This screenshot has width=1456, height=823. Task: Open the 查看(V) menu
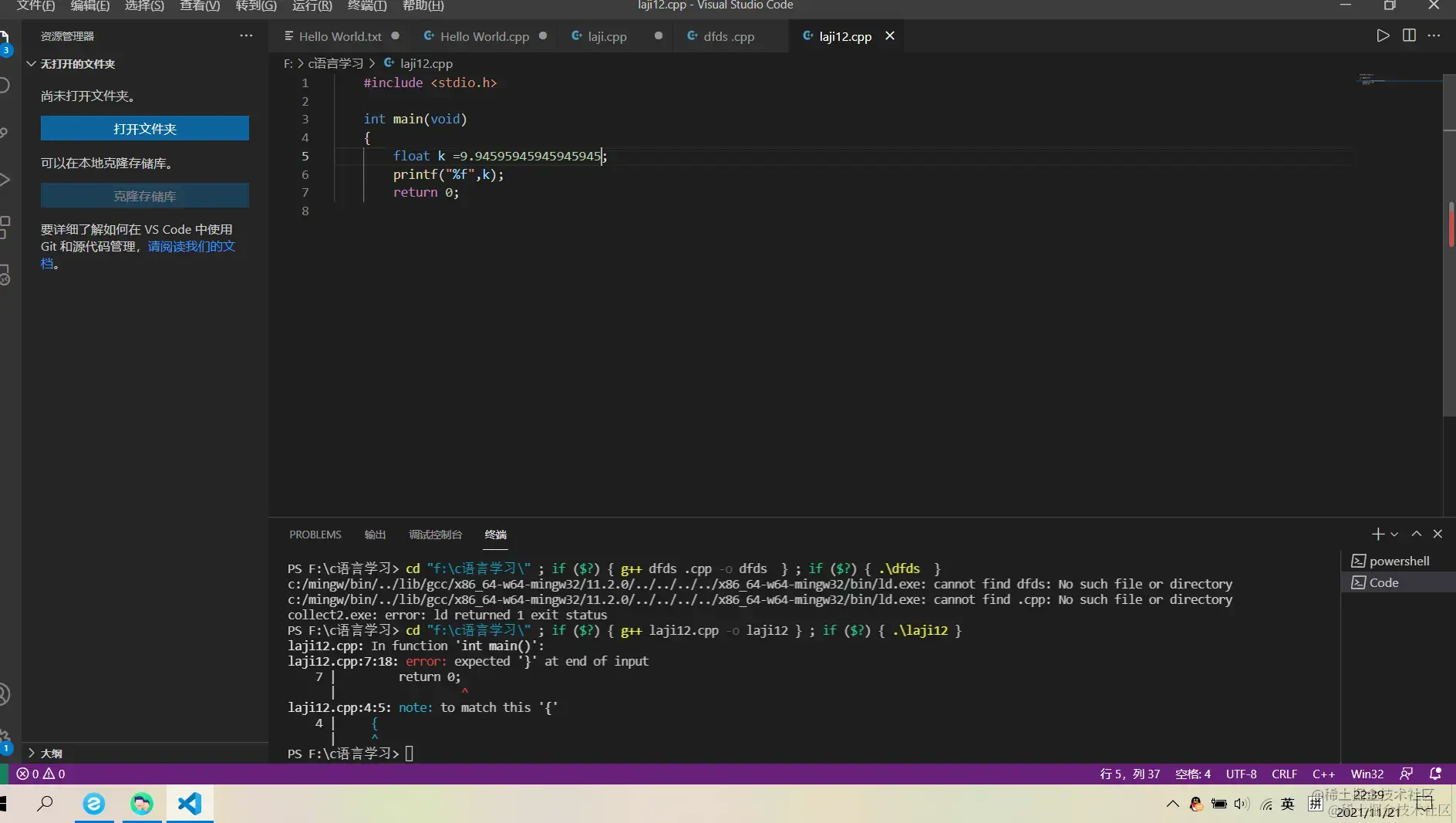(200, 5)
